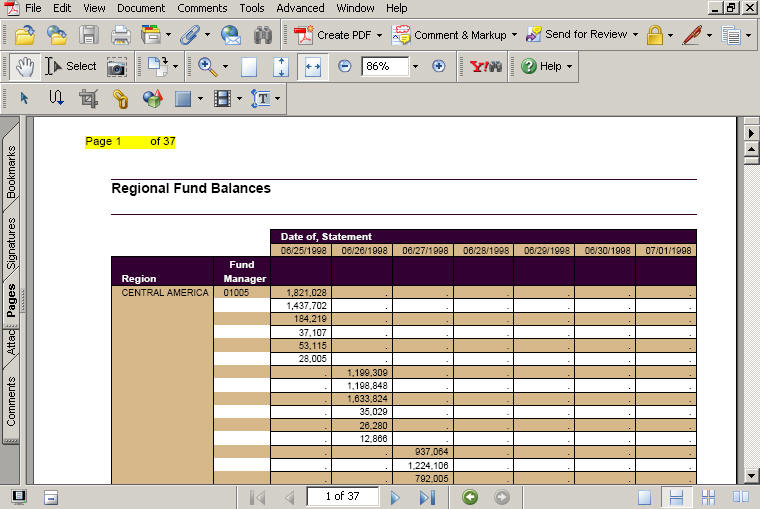Open the Advanced menu

(299, 8)
